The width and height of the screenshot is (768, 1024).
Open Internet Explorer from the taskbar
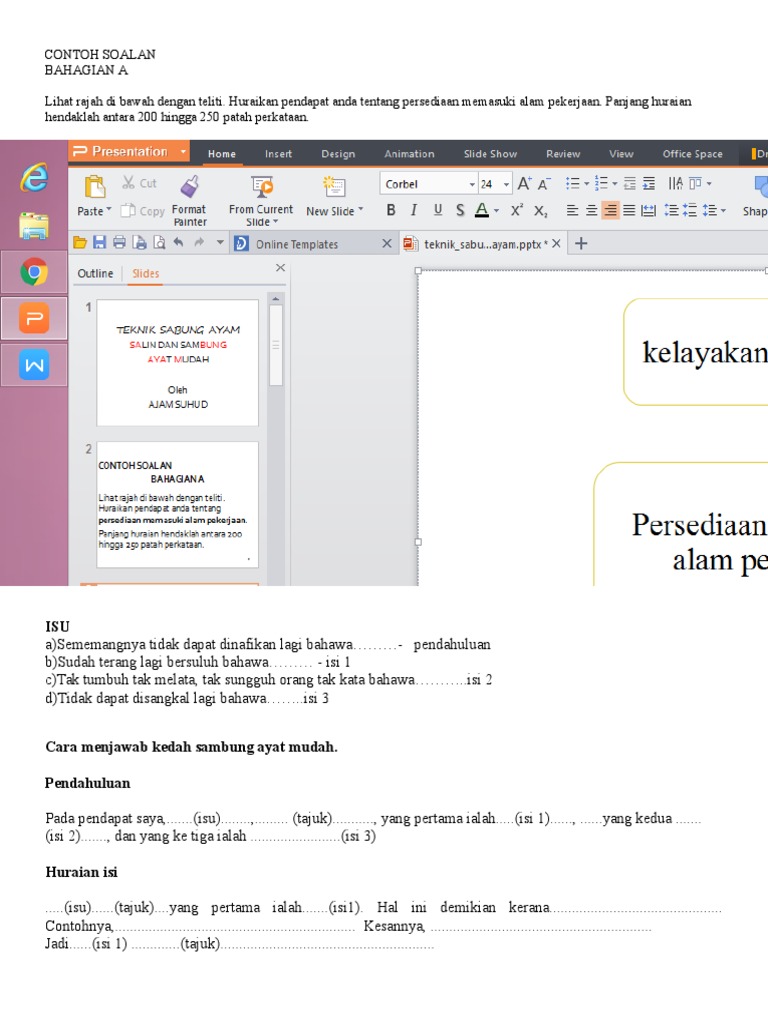(34, 178)
